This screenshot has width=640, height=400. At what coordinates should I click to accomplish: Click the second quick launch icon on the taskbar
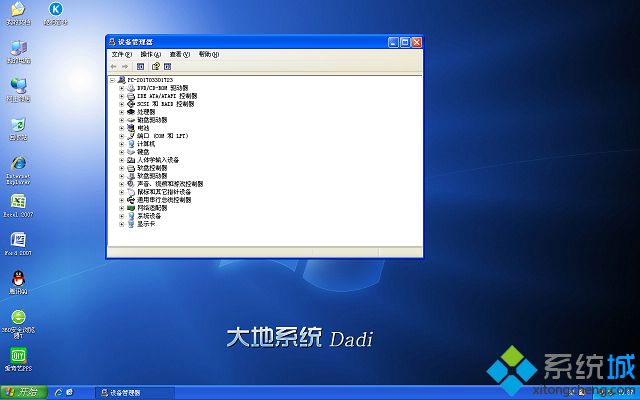click(x=69, y=393)
